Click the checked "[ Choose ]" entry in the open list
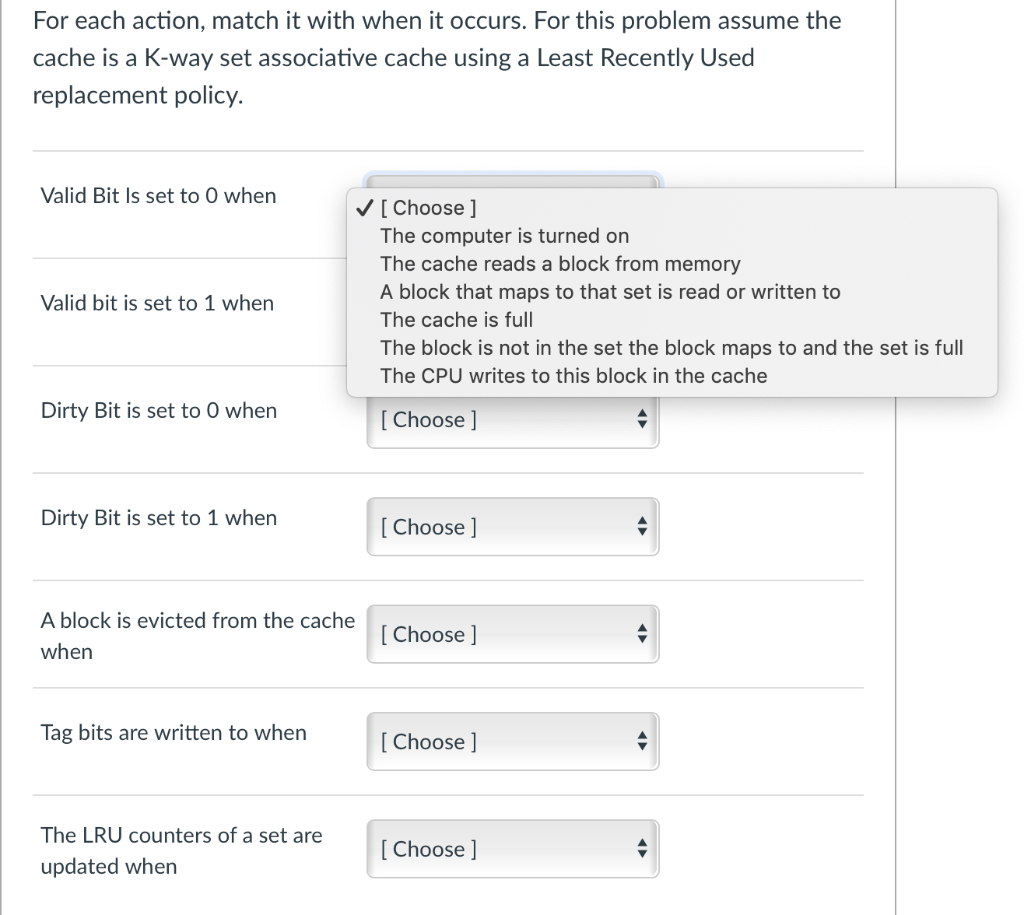 point(428,207)
